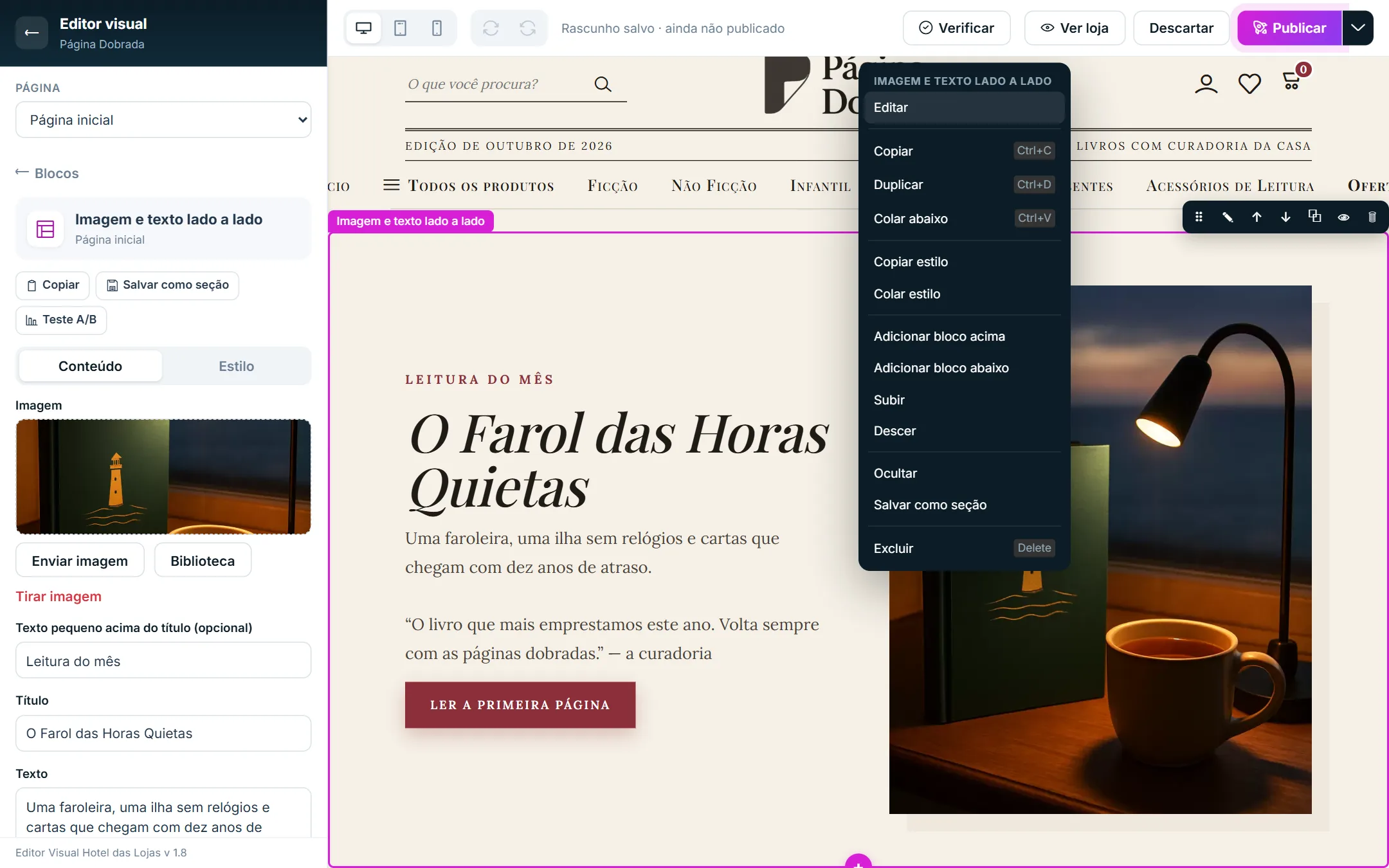The width and height of the screenshot is (1389, 868).
Task: Open the user account icon
Action: (1206, 84)
